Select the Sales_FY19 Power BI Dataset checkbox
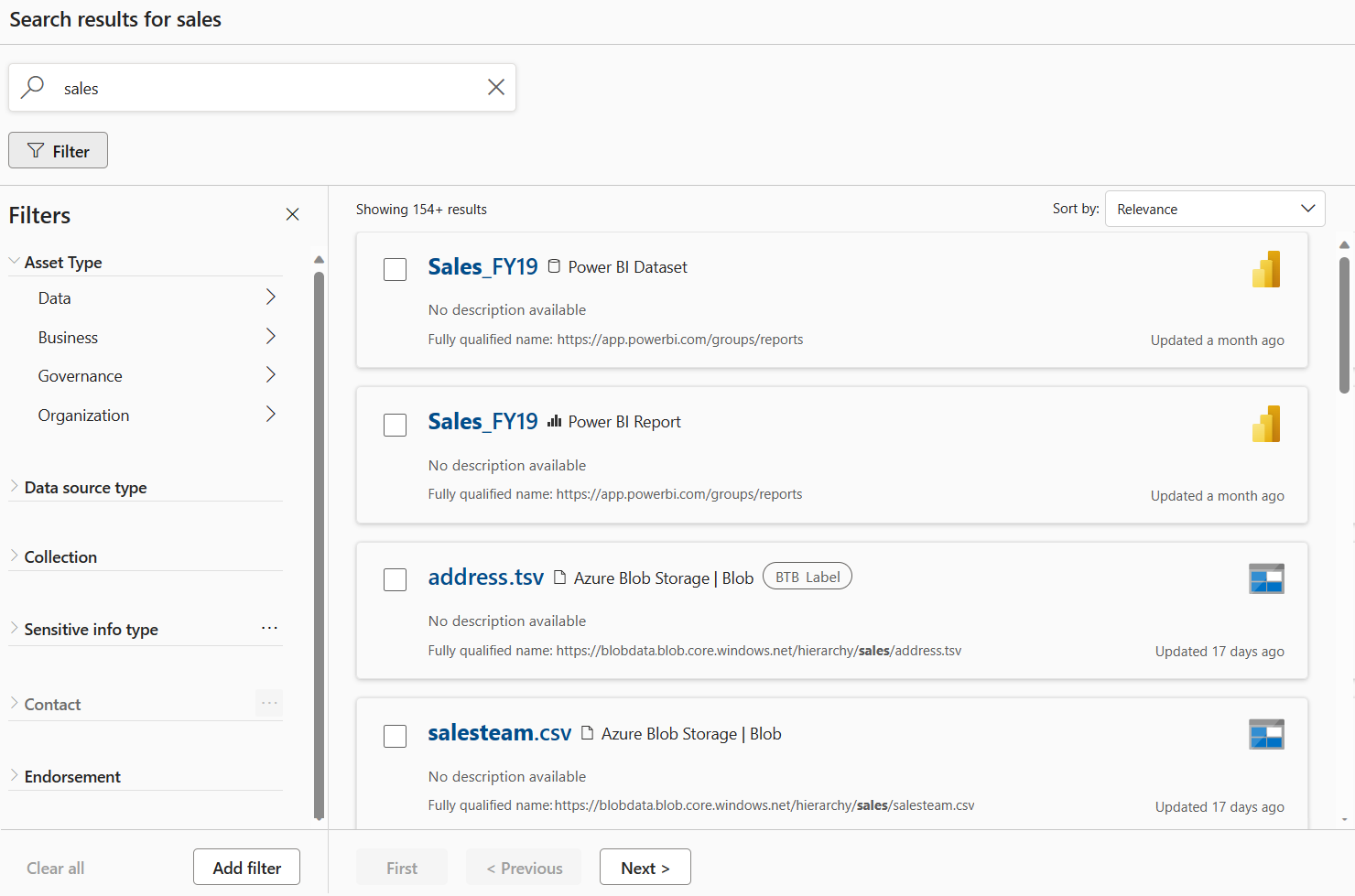The height and width of the screenshot is (896, 1355). click(x=395, y=269)
